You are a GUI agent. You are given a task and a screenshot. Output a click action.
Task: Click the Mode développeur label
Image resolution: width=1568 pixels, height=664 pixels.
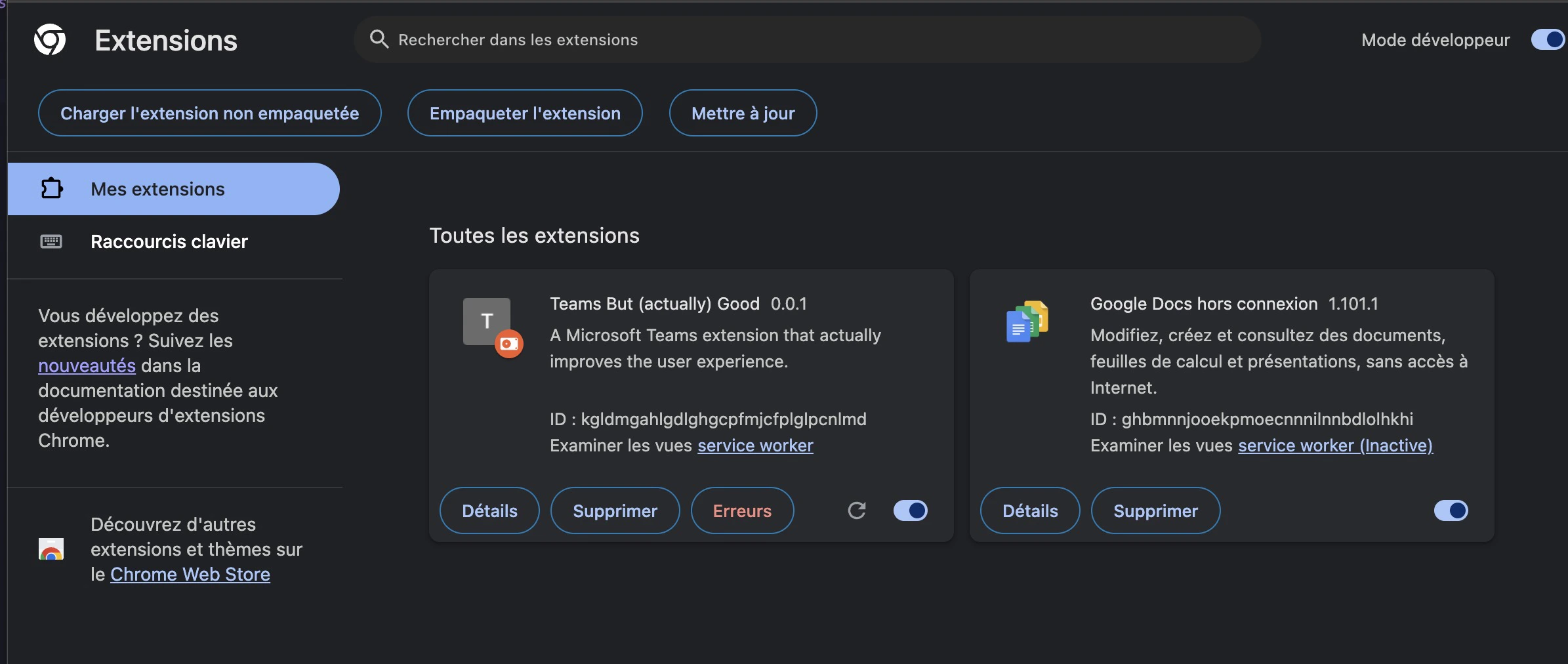pos(1435,40)
